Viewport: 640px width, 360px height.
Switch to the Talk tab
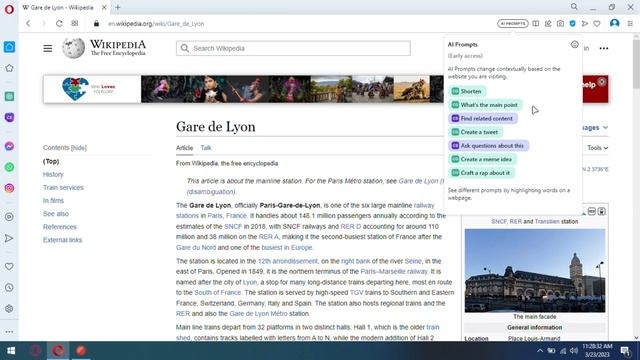(x=206, y=148)
